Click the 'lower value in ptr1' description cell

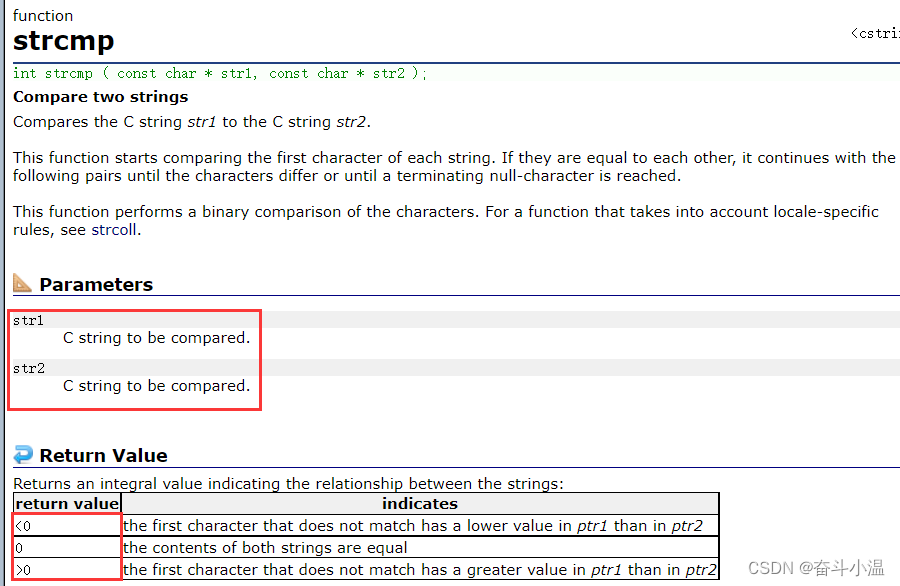pos(420,526)
